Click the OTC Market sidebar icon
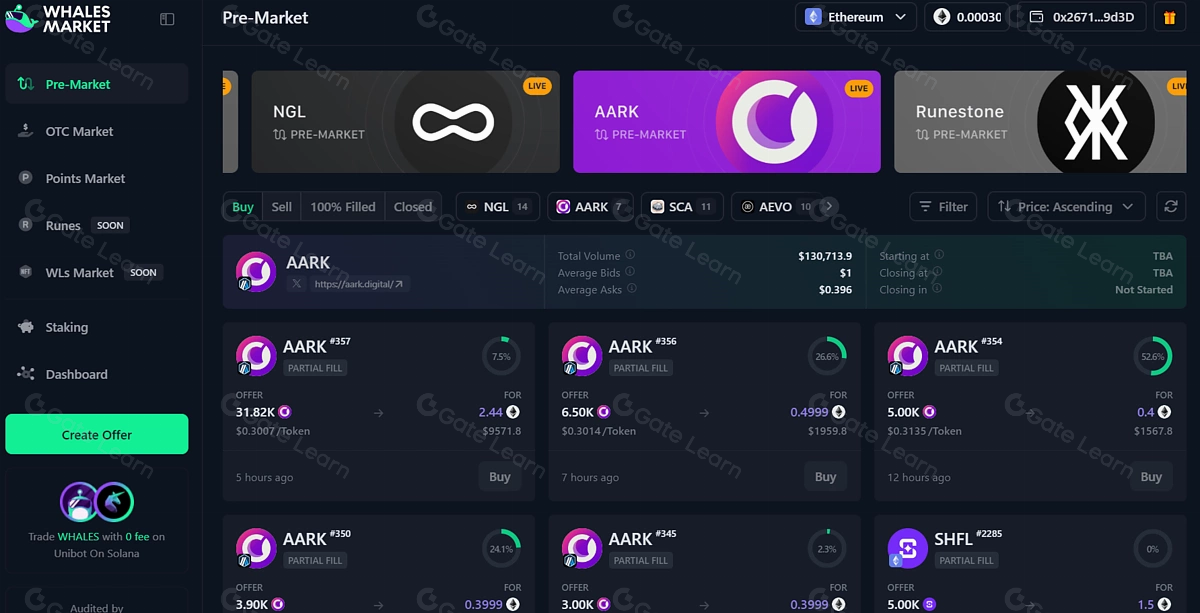The image size is (1200, 613). click(x=26, y=131)
